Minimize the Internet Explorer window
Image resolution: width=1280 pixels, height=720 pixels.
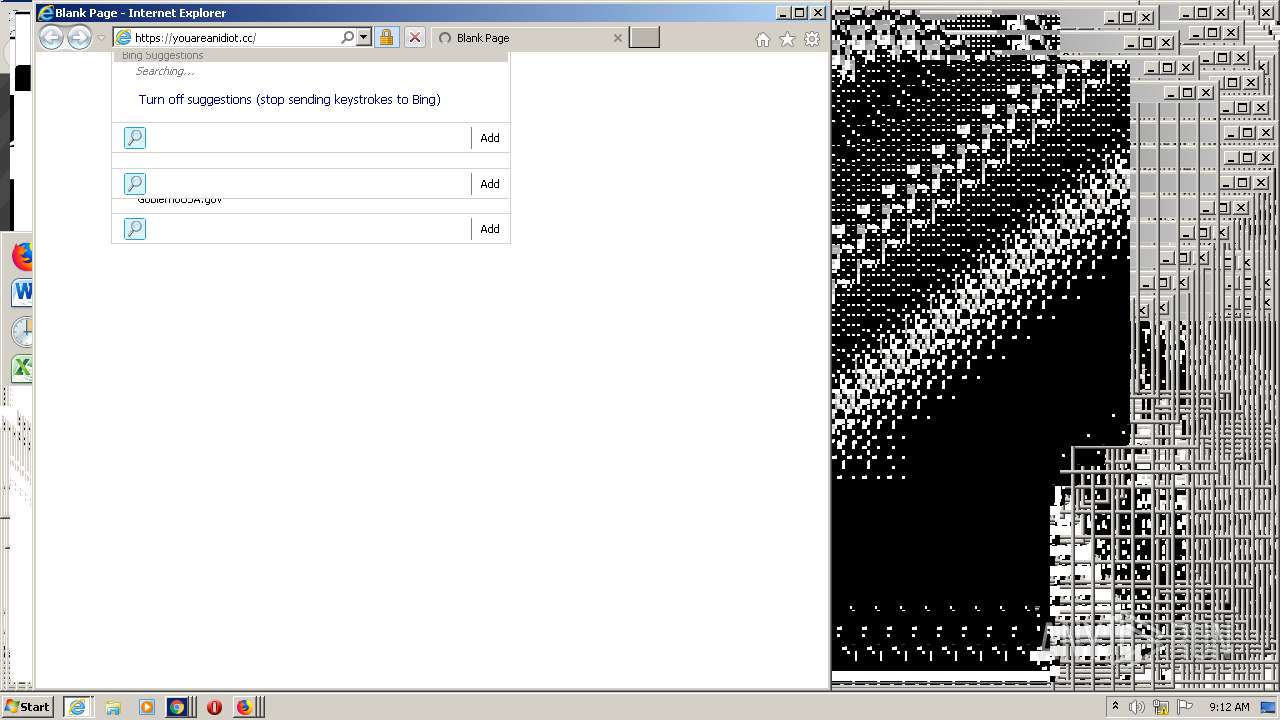click(x=783, y=13)
